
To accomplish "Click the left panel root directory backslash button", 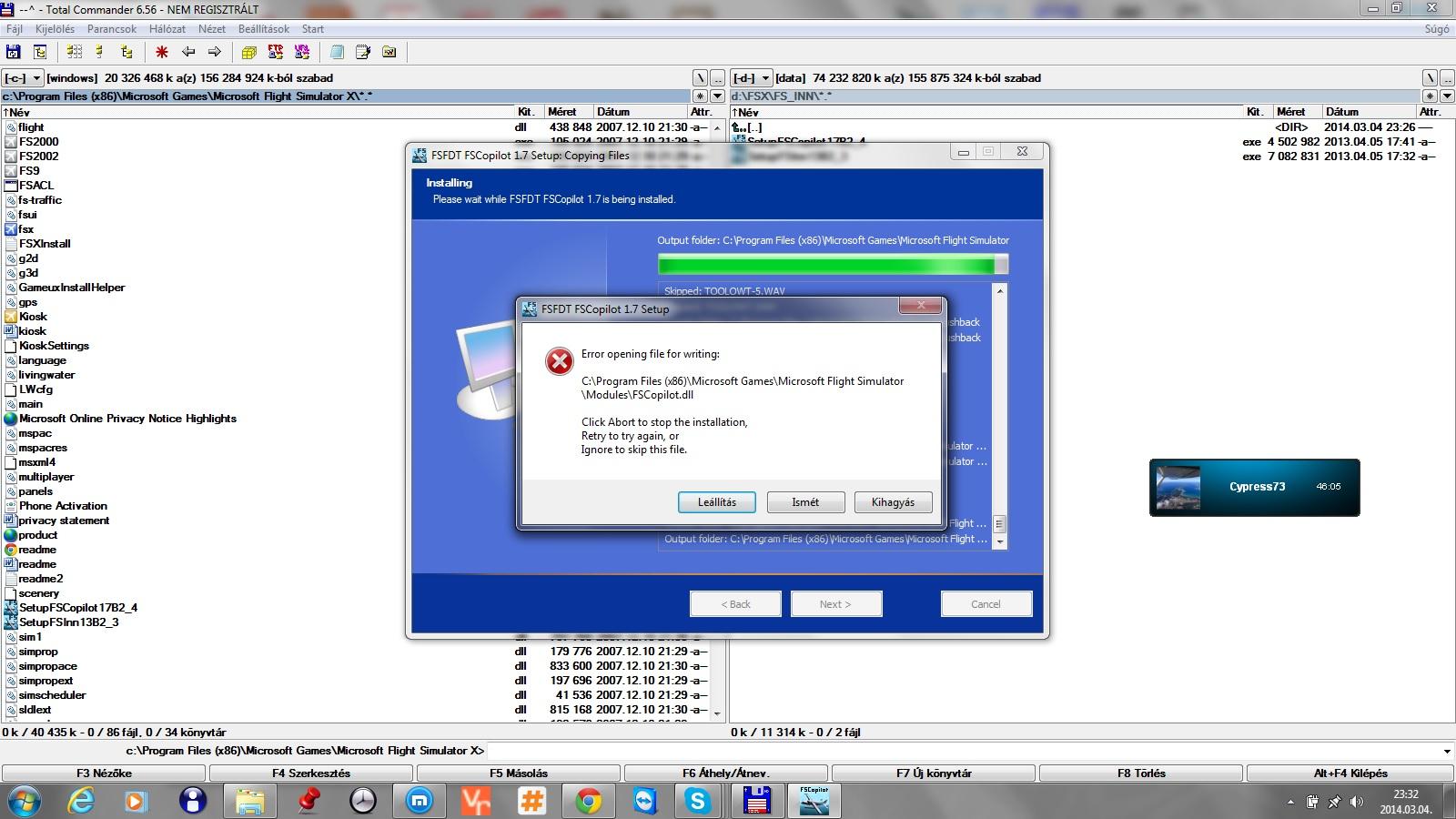I will [x=700, y=78].
